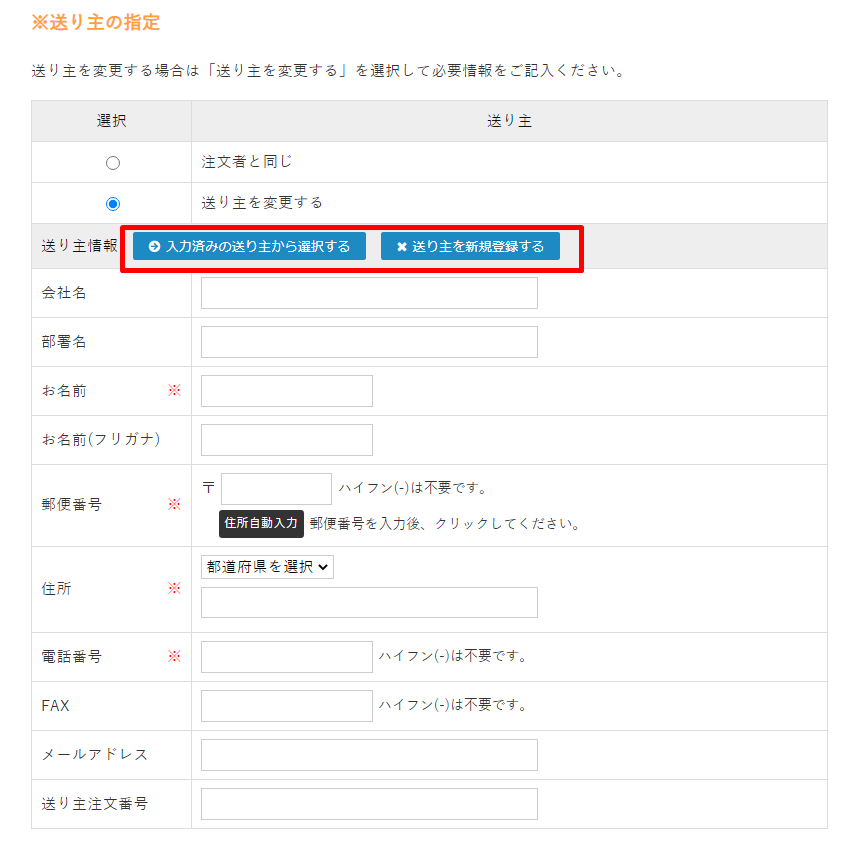This screenshot has width=851, height=850.
Task: Click the 住所自動入力 button
Action: [x=261, y=523]
